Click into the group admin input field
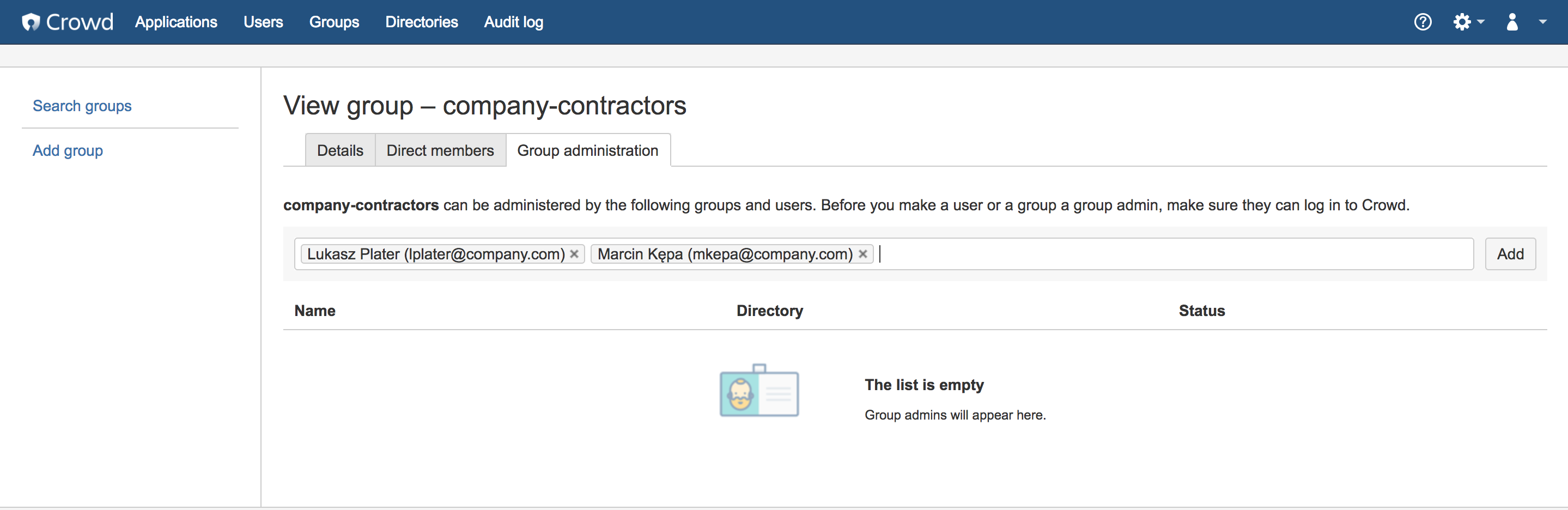This screenshot has width=1568, height=510. pyautogui.click(x=1175, y=254)
